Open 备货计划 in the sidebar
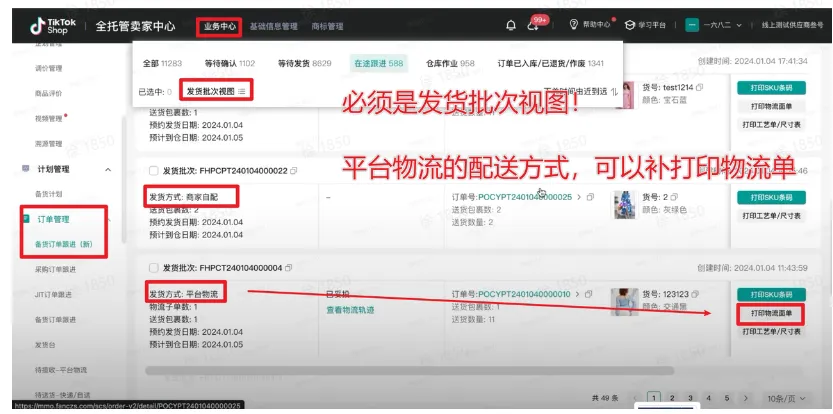This screenshot has width=833, height=414. (48, 194)
